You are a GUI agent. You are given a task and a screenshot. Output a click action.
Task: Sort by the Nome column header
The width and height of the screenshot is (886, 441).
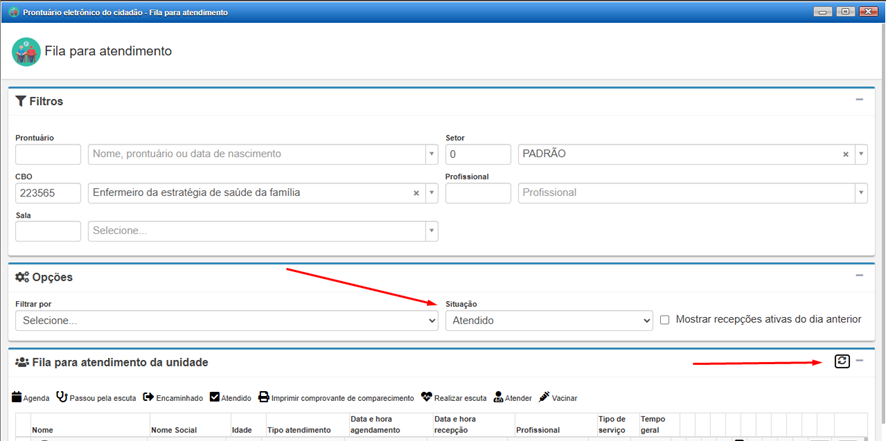(42, 430)
